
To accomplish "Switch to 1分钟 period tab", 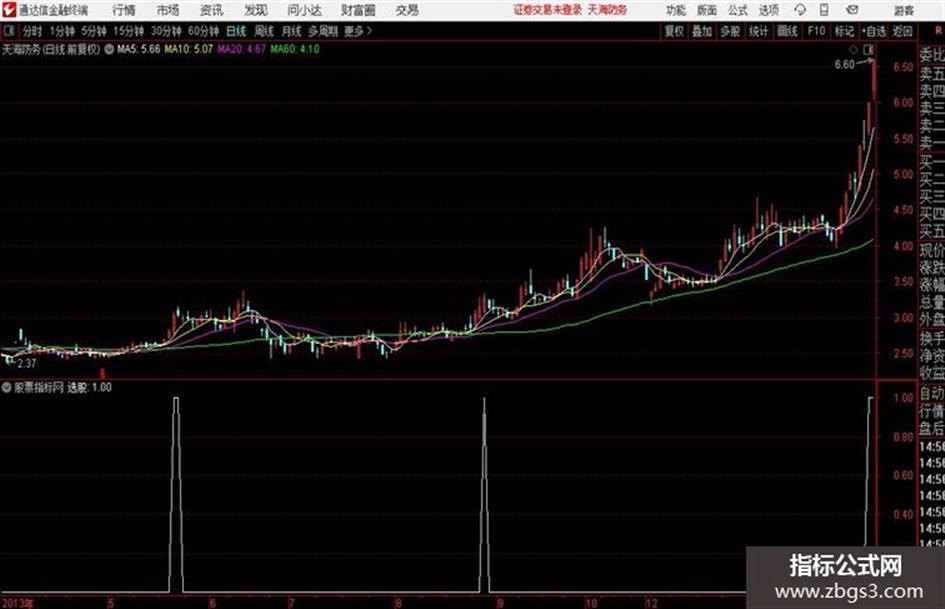I will click(62, 31).
